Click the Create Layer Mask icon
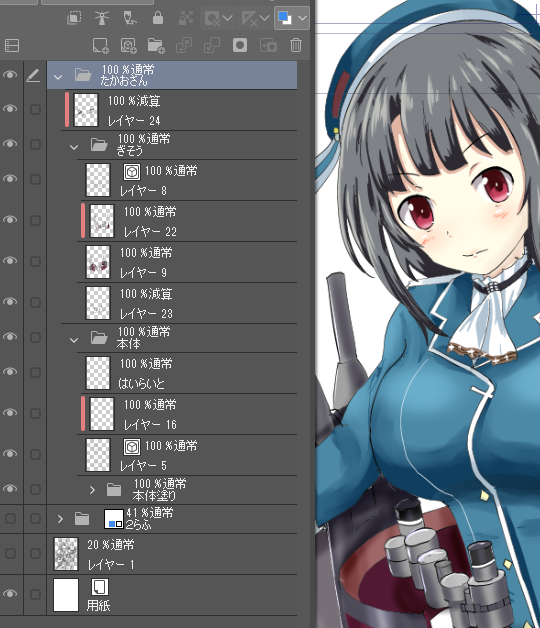Image resolution: width=540 pixels, height=628 pixels. tap(240, 45)
